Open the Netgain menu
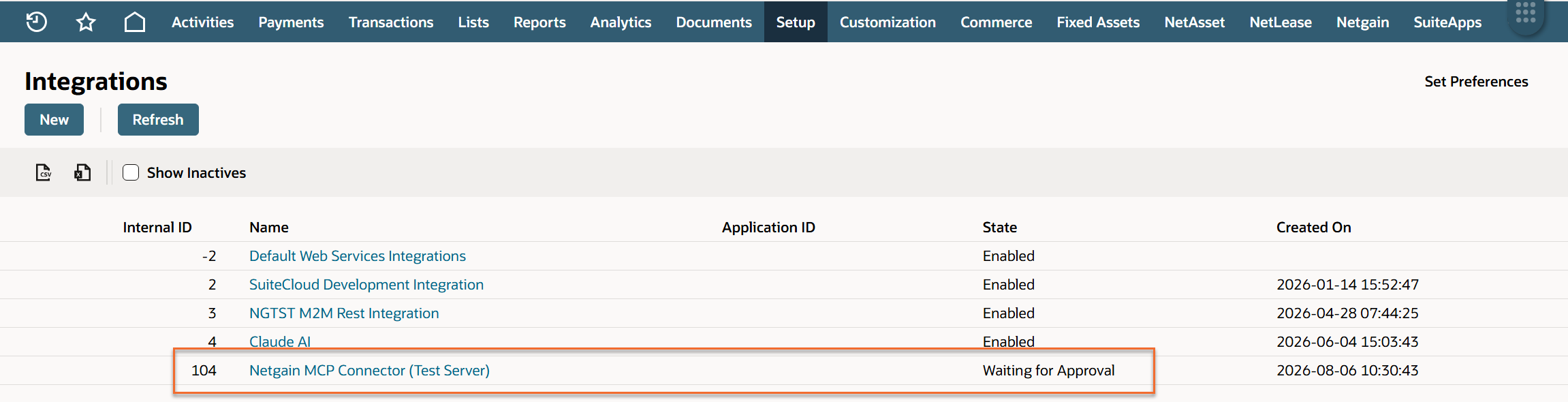Image resolution: width=1568 pixels, height=402 pixels. click(1362, 22)
